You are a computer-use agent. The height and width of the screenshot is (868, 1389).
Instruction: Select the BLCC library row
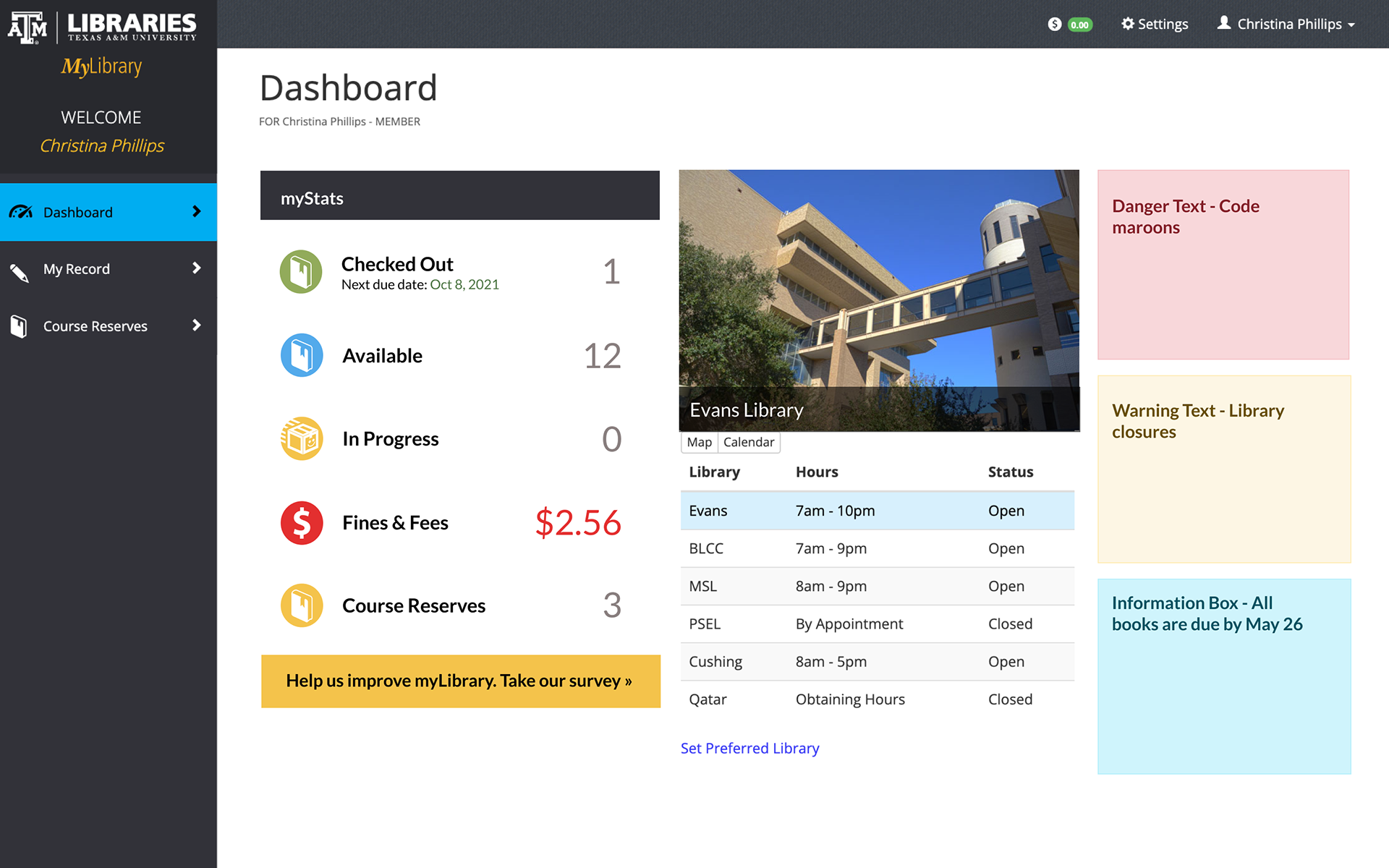click(x=878, y=548)
